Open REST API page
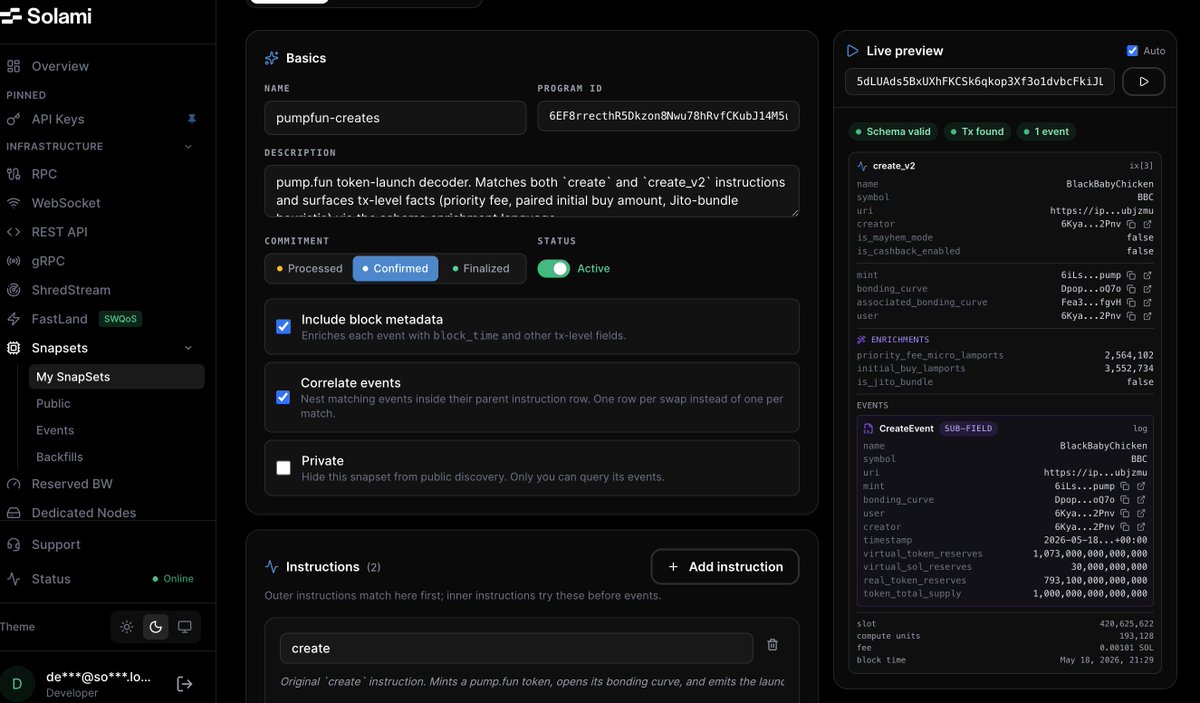This screenshot has height=703, width=1200. [x=60, y=232]
